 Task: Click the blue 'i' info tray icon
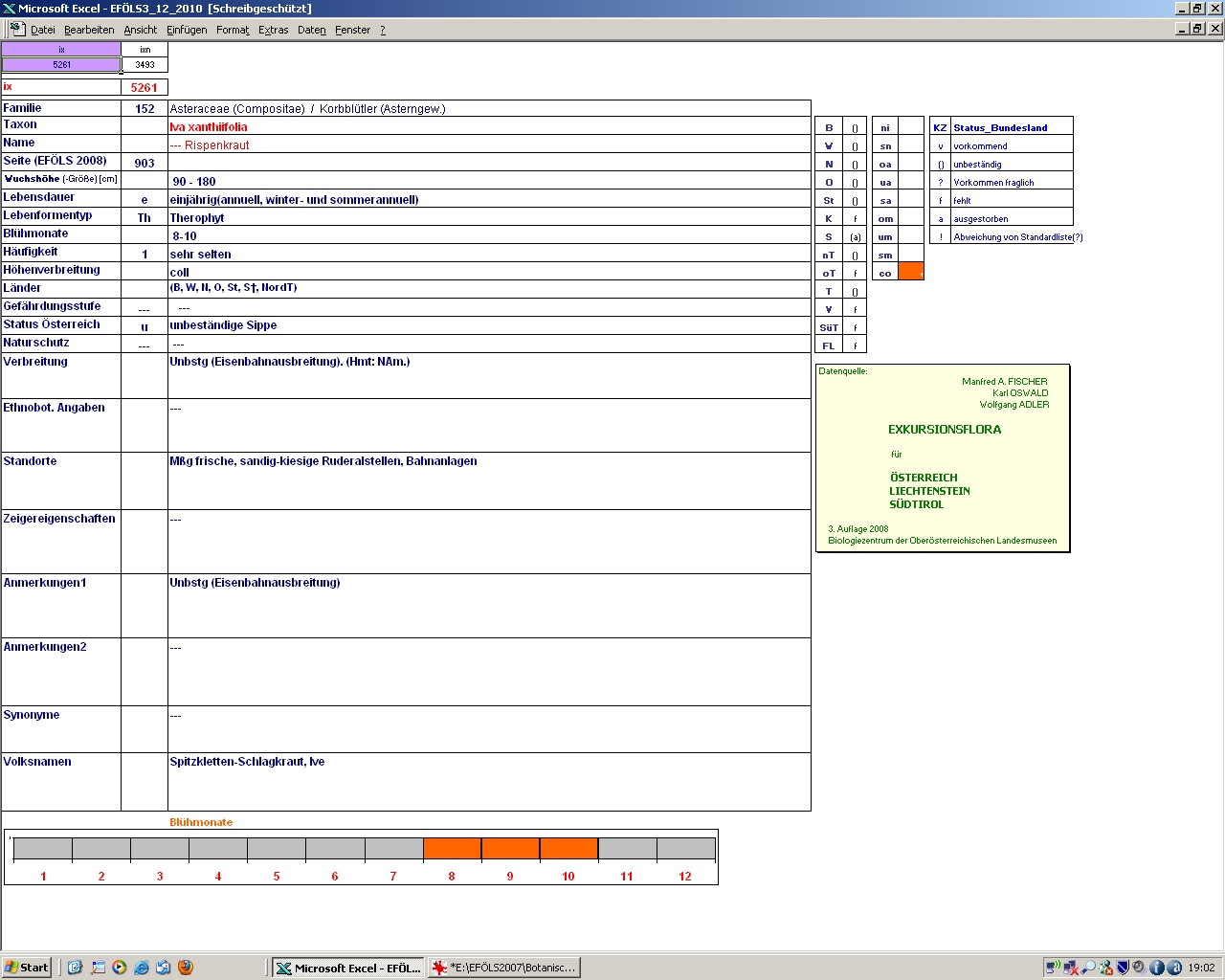pyautogui.click(x=1156, y=968)
